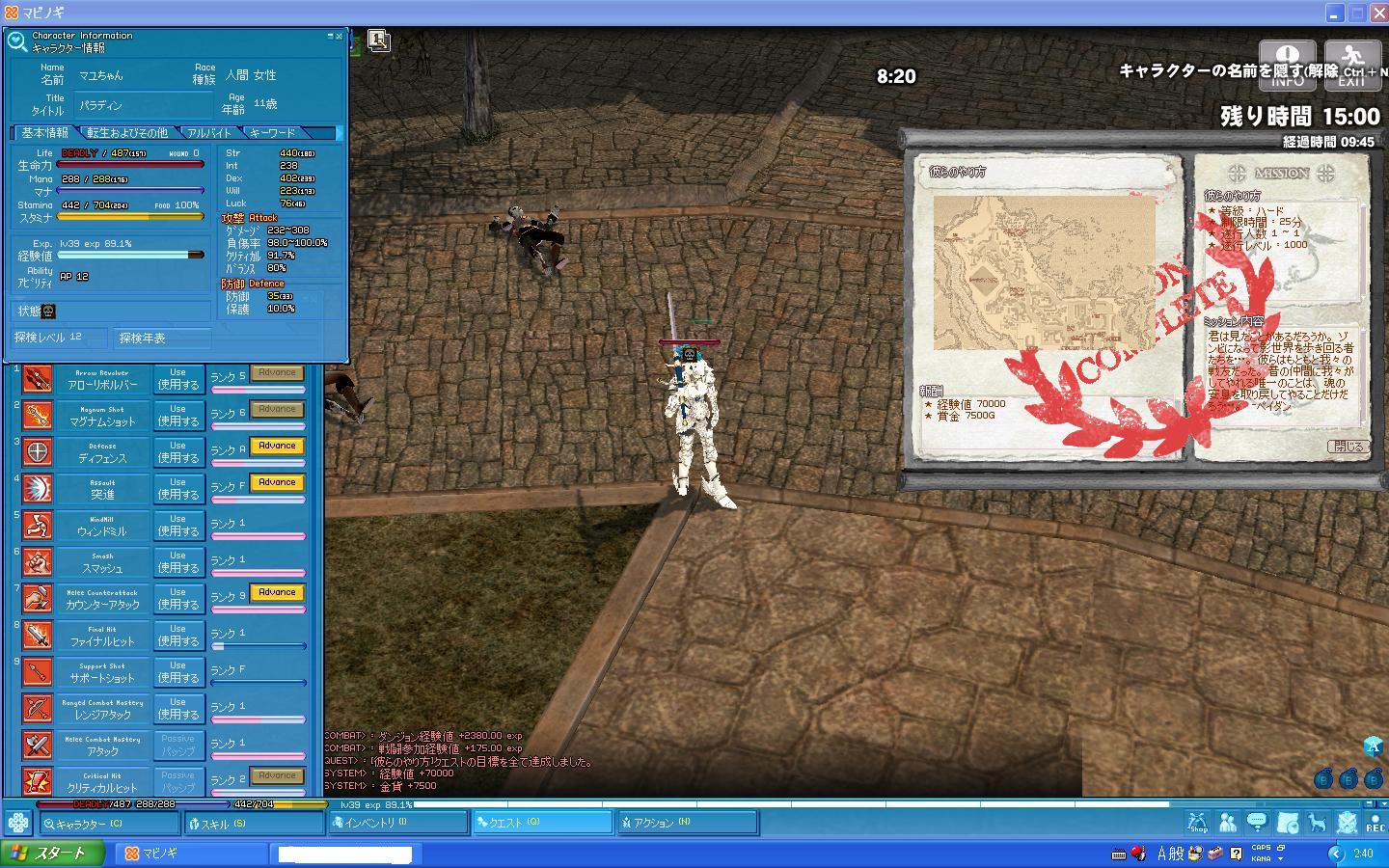The width and height of the screenshot is (1389, 868).
Task: Close the Character Information panel
Action: click(x=340, y=36)
